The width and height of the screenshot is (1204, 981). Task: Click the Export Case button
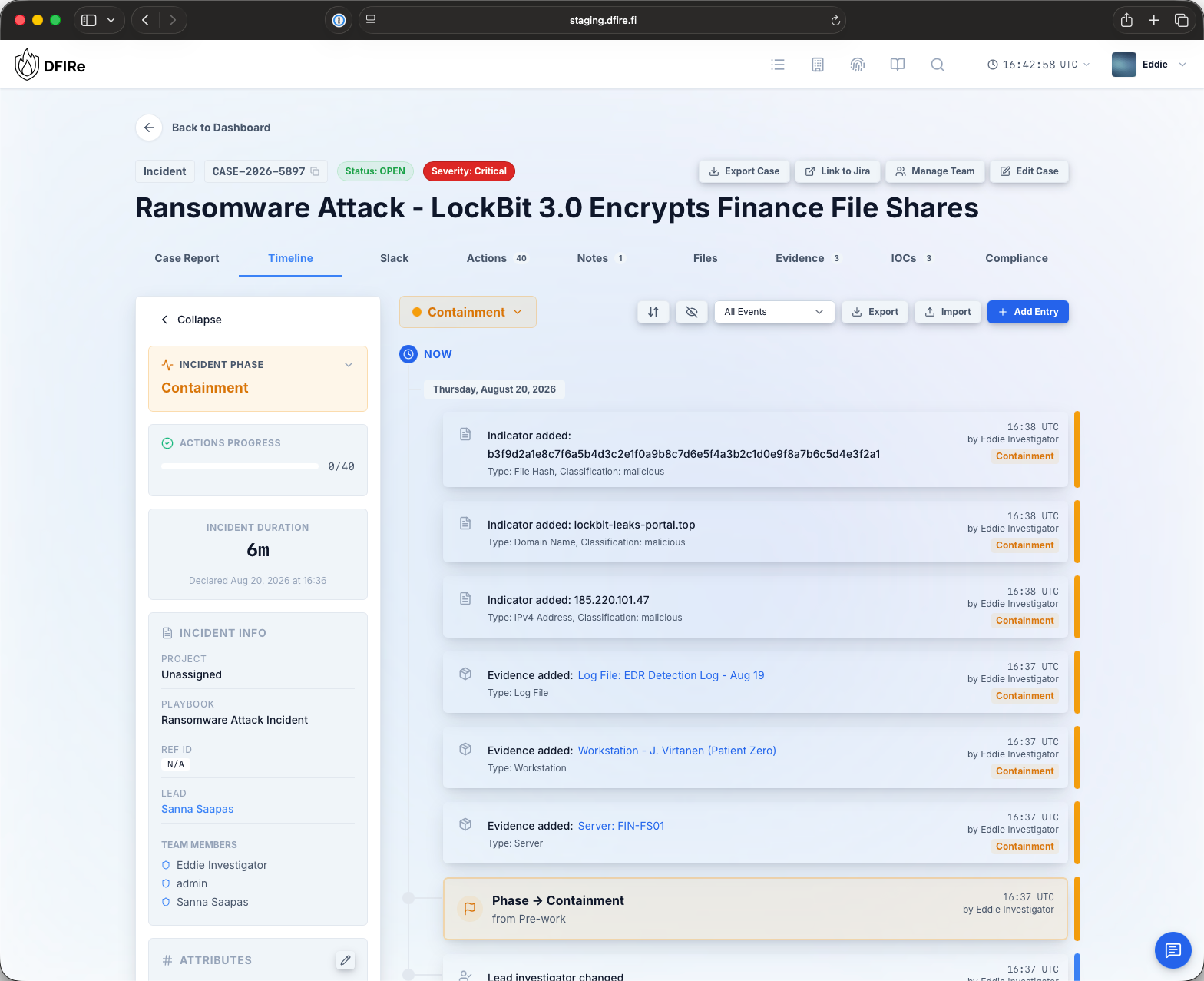pyautogui.click(x=744, y=171)
